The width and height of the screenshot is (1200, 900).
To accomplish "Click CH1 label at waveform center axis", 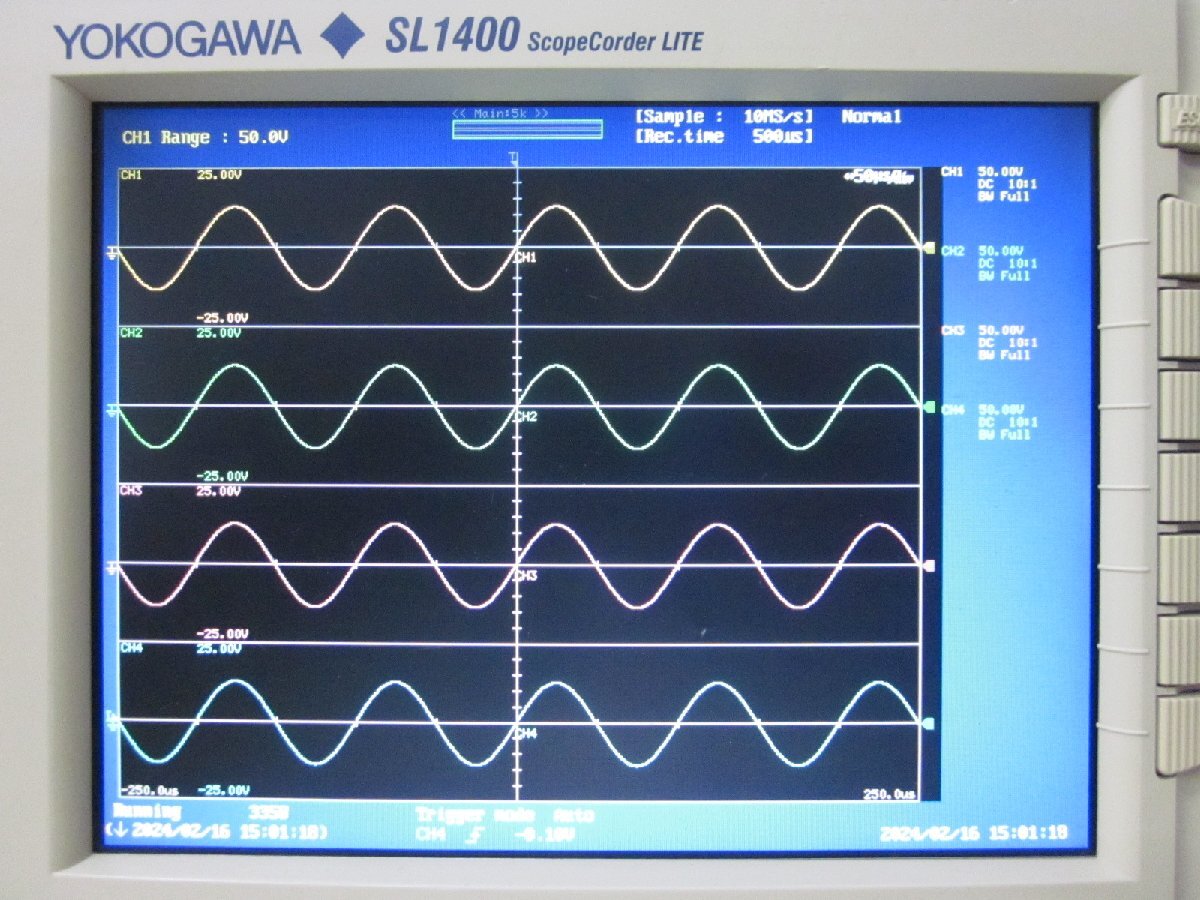I will [527, 258].
